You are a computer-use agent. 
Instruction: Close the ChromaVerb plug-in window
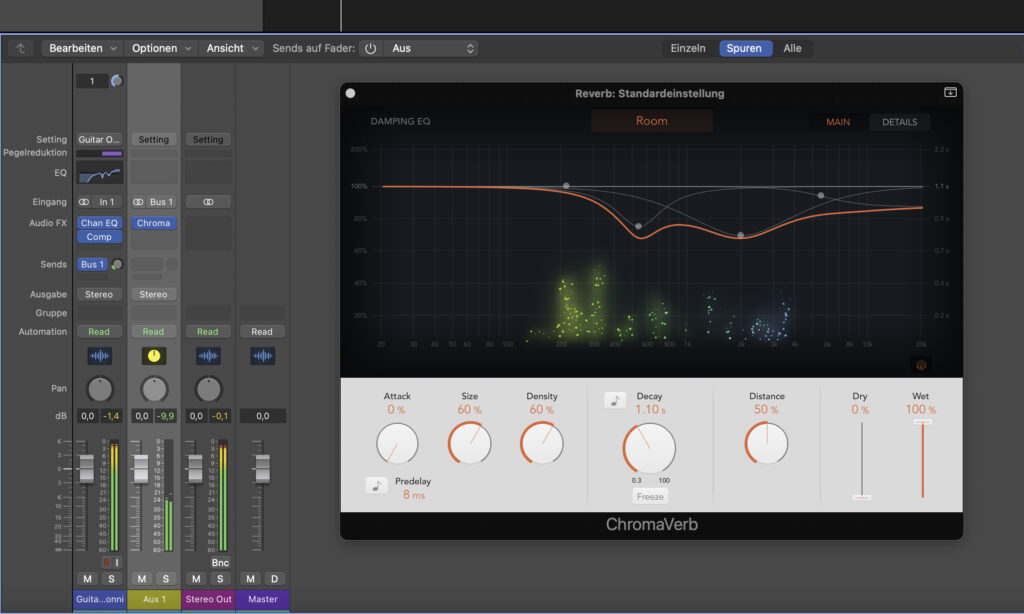click(351, 93)
